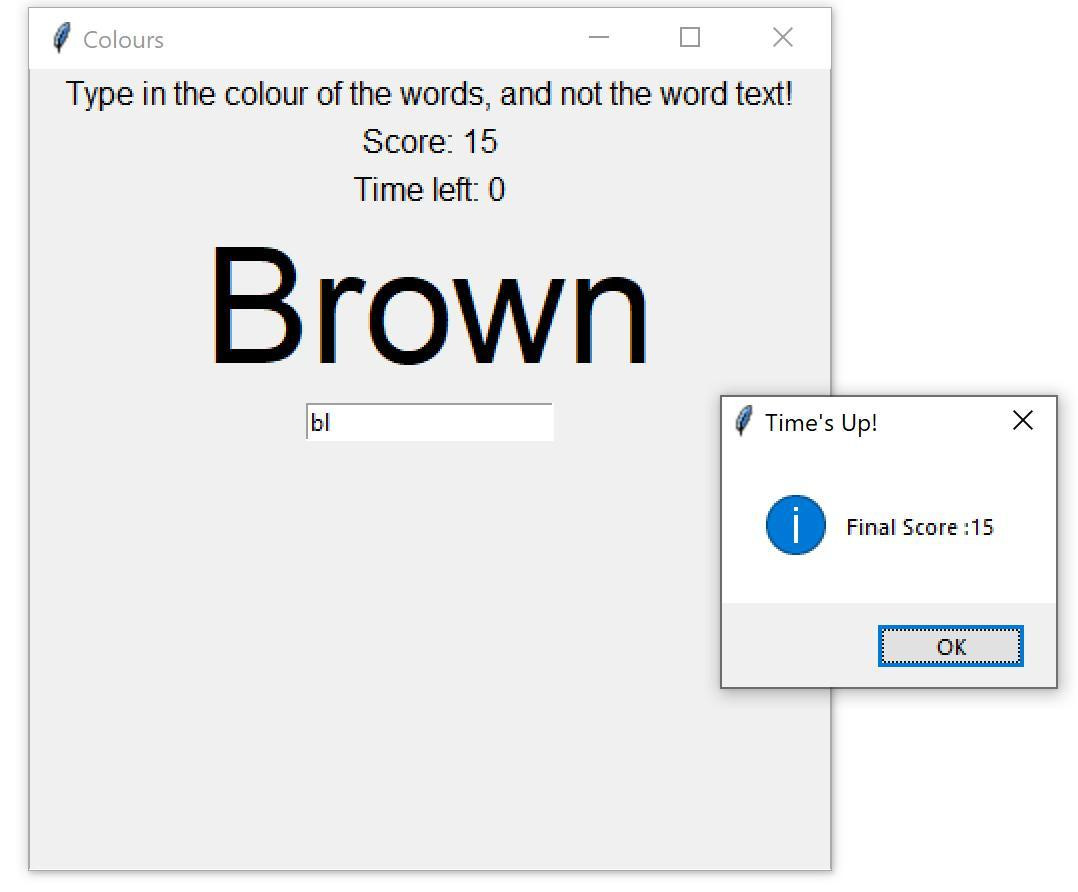Click the OK button in the dialog
This screenshot has width=1078, height=892.
(950, 646)
